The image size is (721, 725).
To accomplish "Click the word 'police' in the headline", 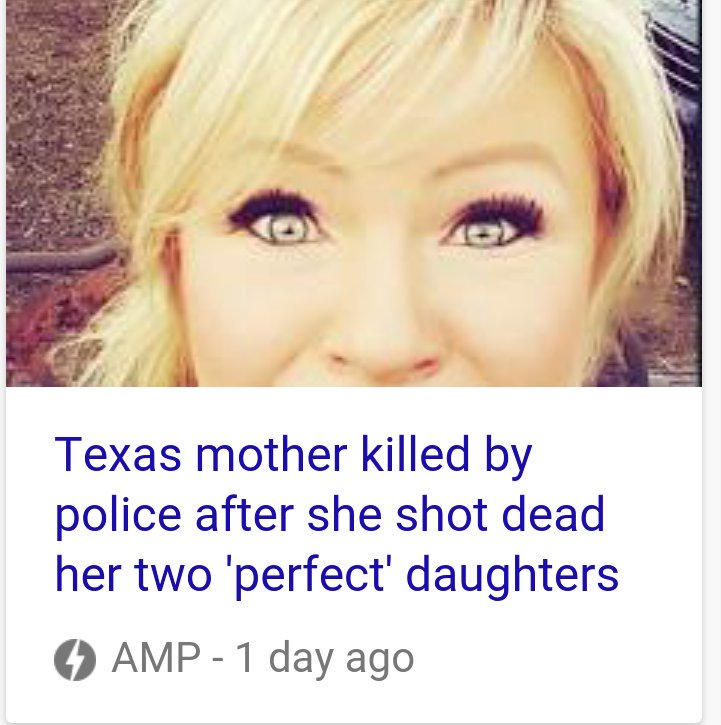I will (117, 517).
